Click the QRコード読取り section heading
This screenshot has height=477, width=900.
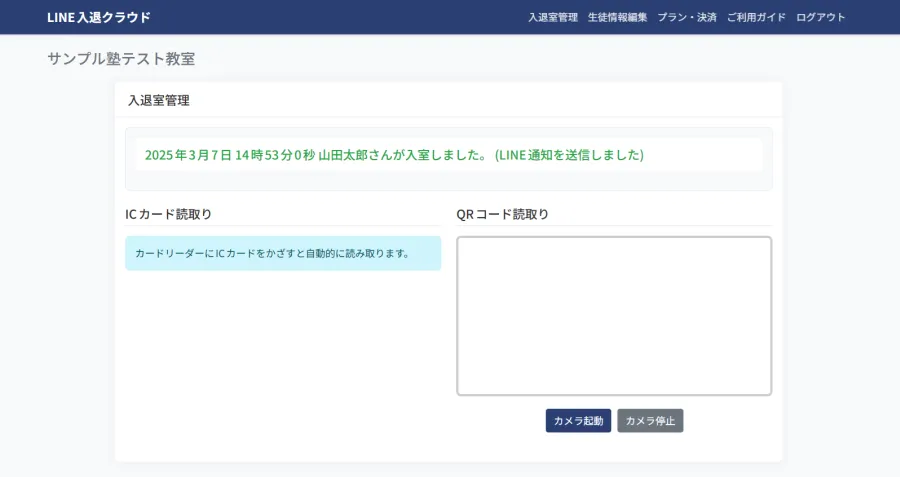coord(503,214)
